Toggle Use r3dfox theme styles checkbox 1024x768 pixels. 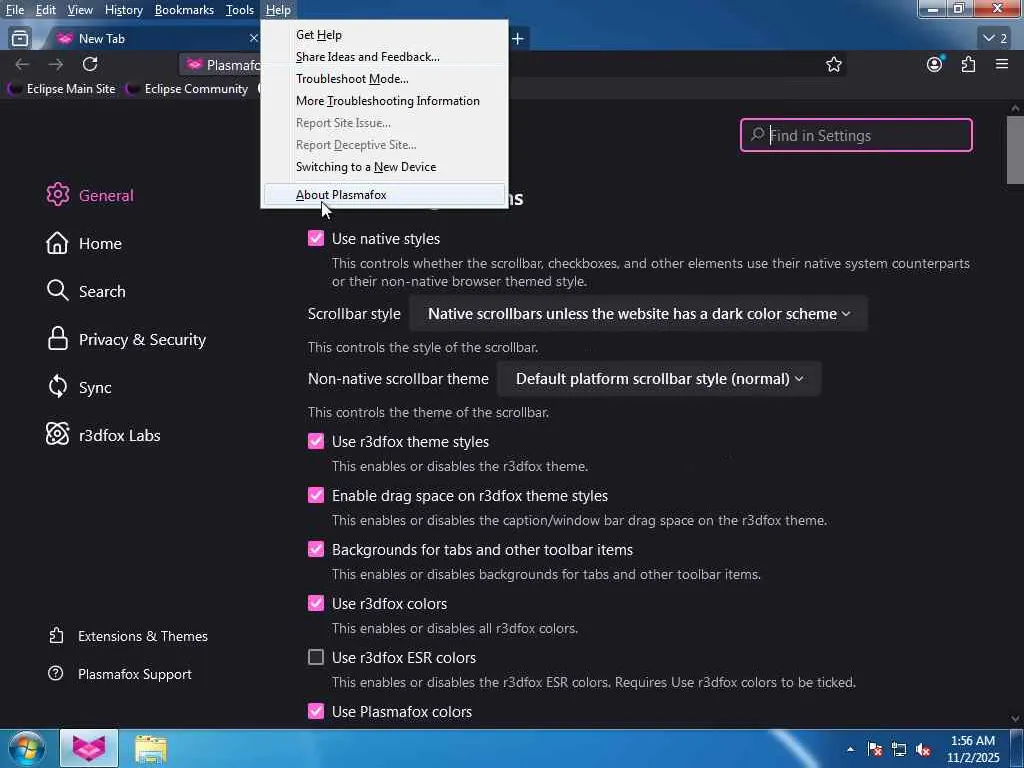(x=315, y=441)
